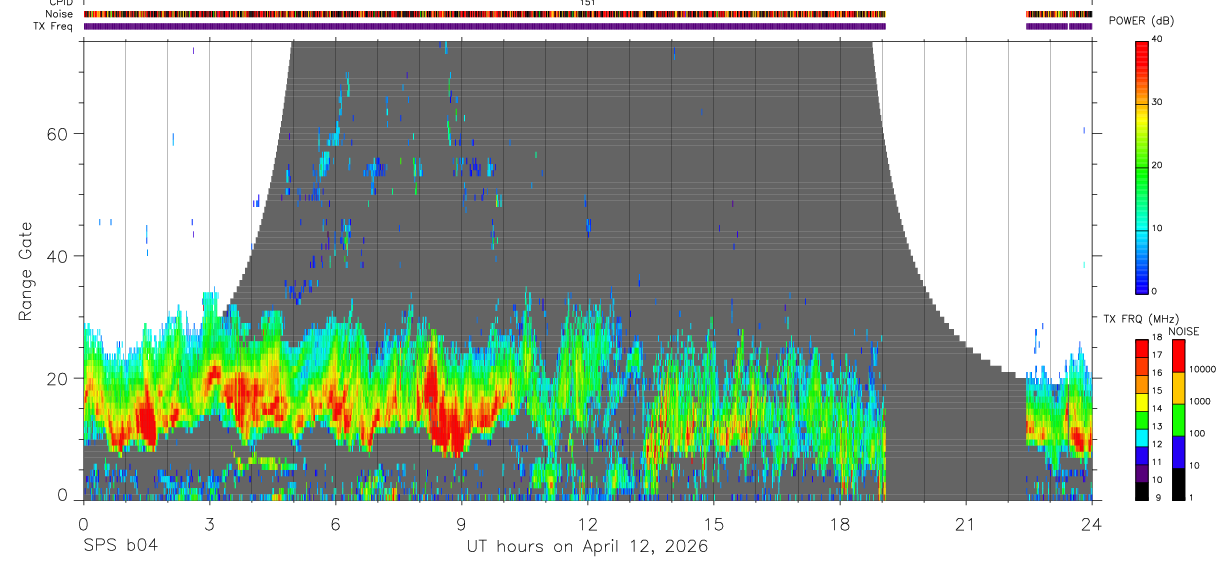Click the CPID value 151 at top

coord(587,3)
